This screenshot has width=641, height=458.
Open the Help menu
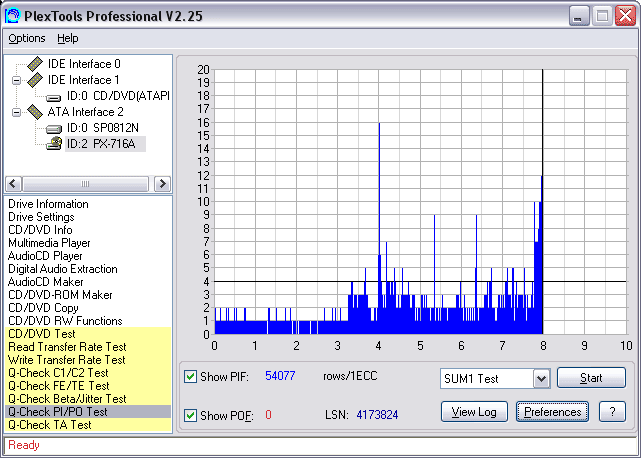tap(67, 38)
